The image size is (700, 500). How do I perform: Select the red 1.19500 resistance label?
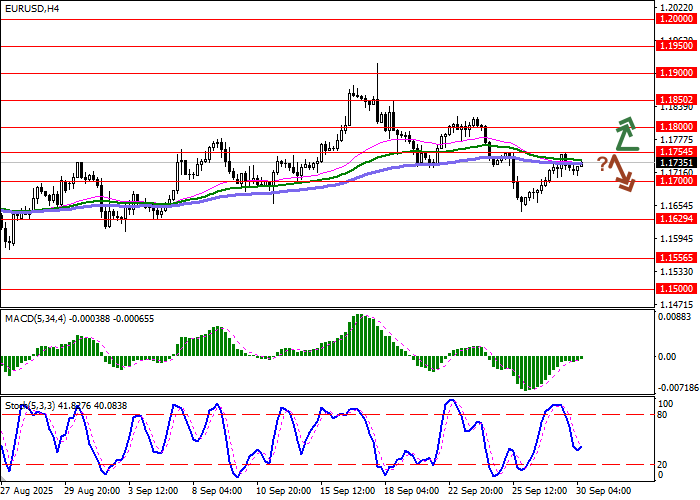pyautogui.click(x=677, y=46)
